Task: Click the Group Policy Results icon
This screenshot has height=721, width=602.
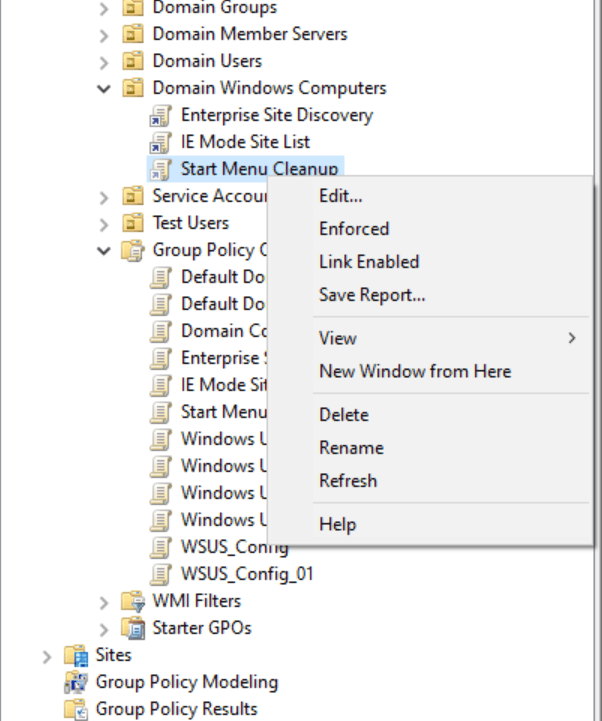Action: [76, 710]
